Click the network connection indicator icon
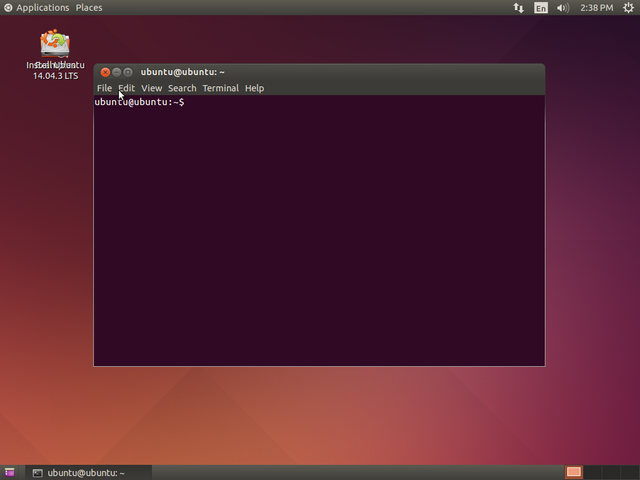640x480 pixels. pos(518,8)
